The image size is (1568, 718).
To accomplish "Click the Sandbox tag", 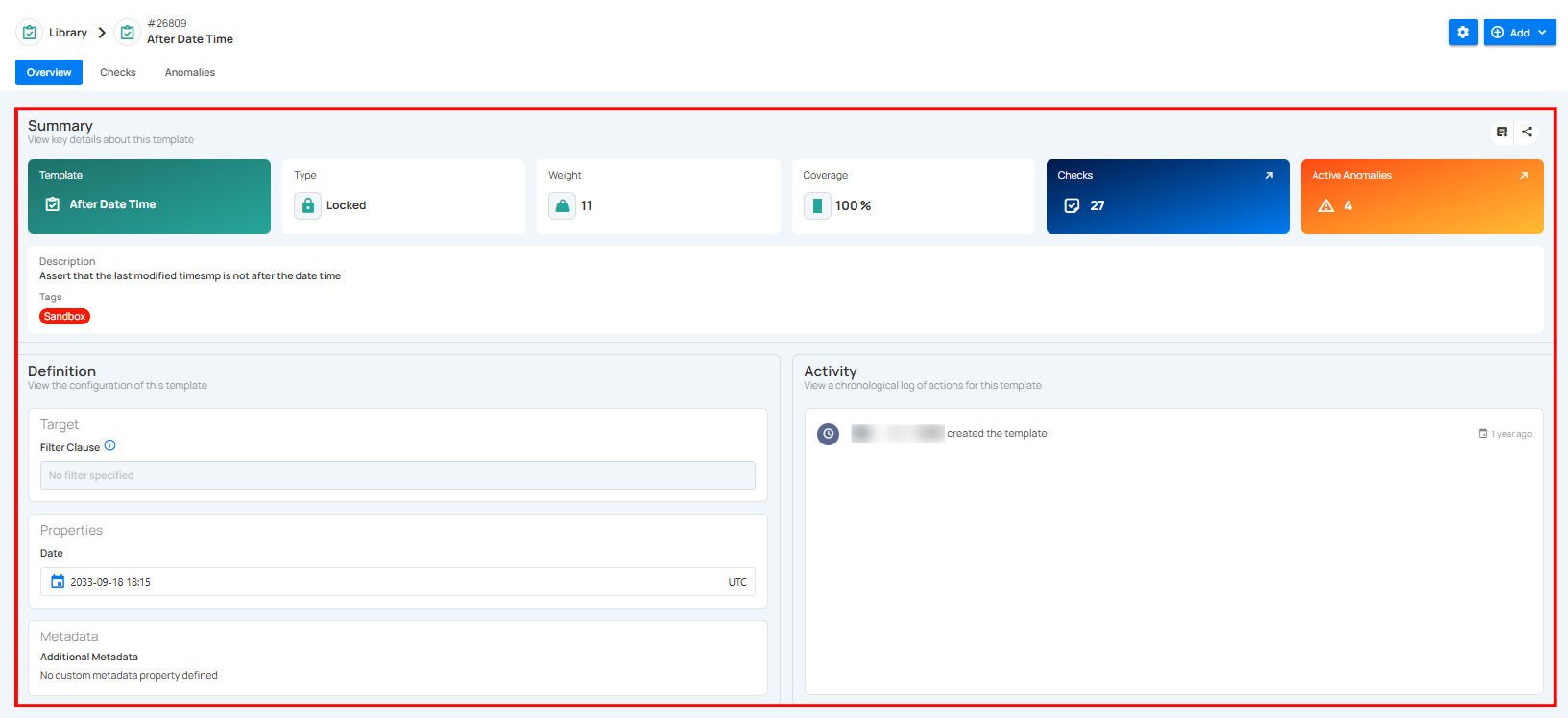I will (x=64, y=316).
